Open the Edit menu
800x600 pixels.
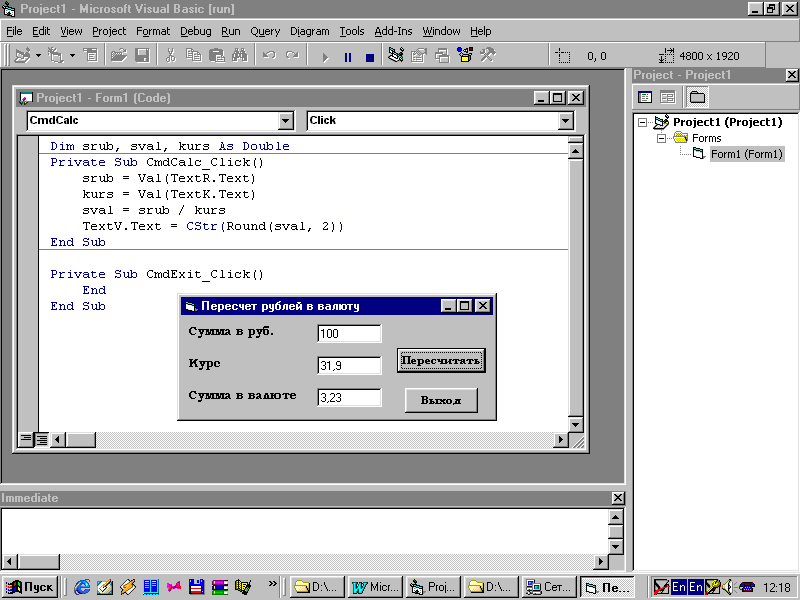pyautogui.click(x=41, y=32)
